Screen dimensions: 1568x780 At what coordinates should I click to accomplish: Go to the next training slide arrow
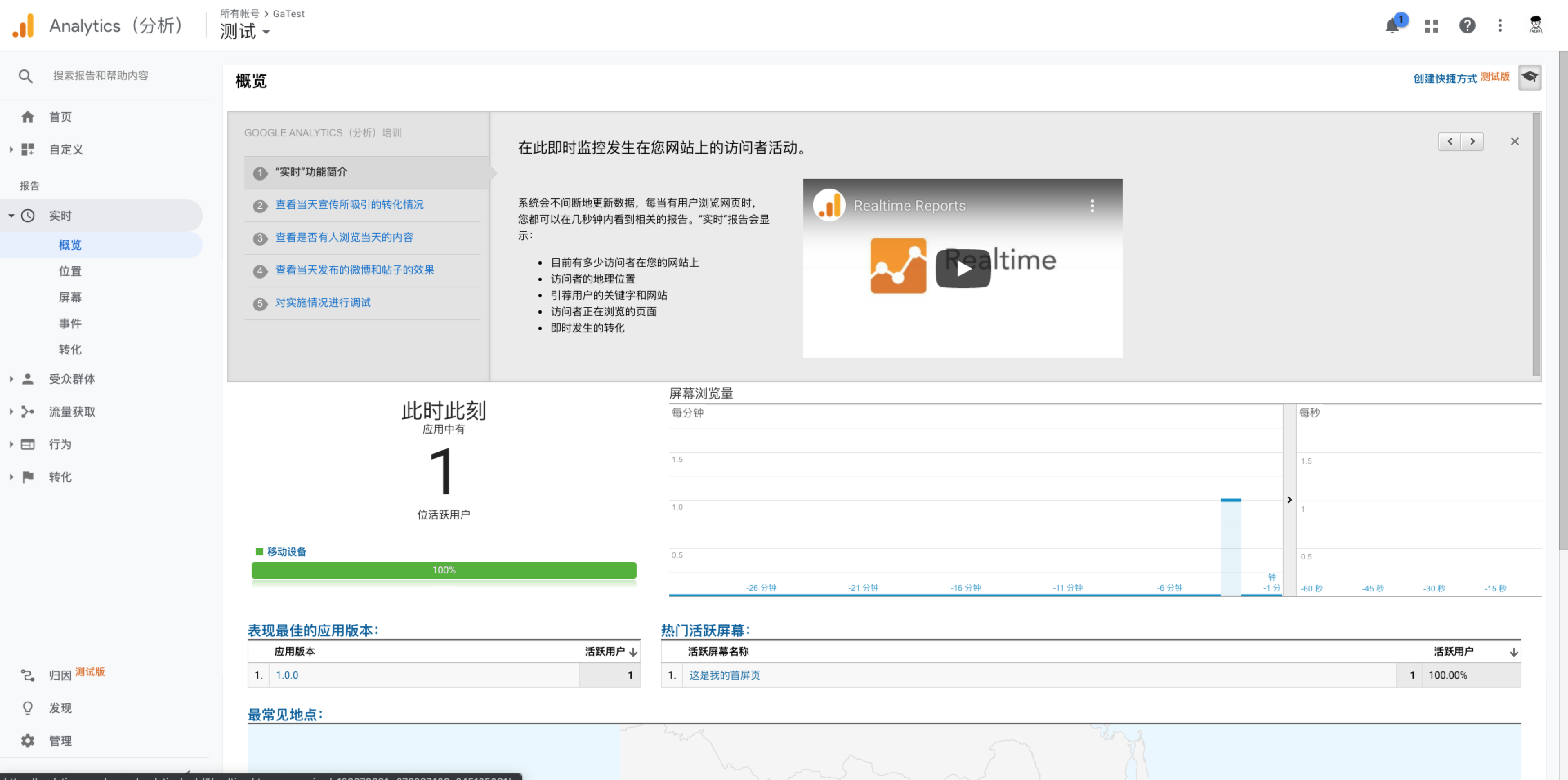[1472, 141]
